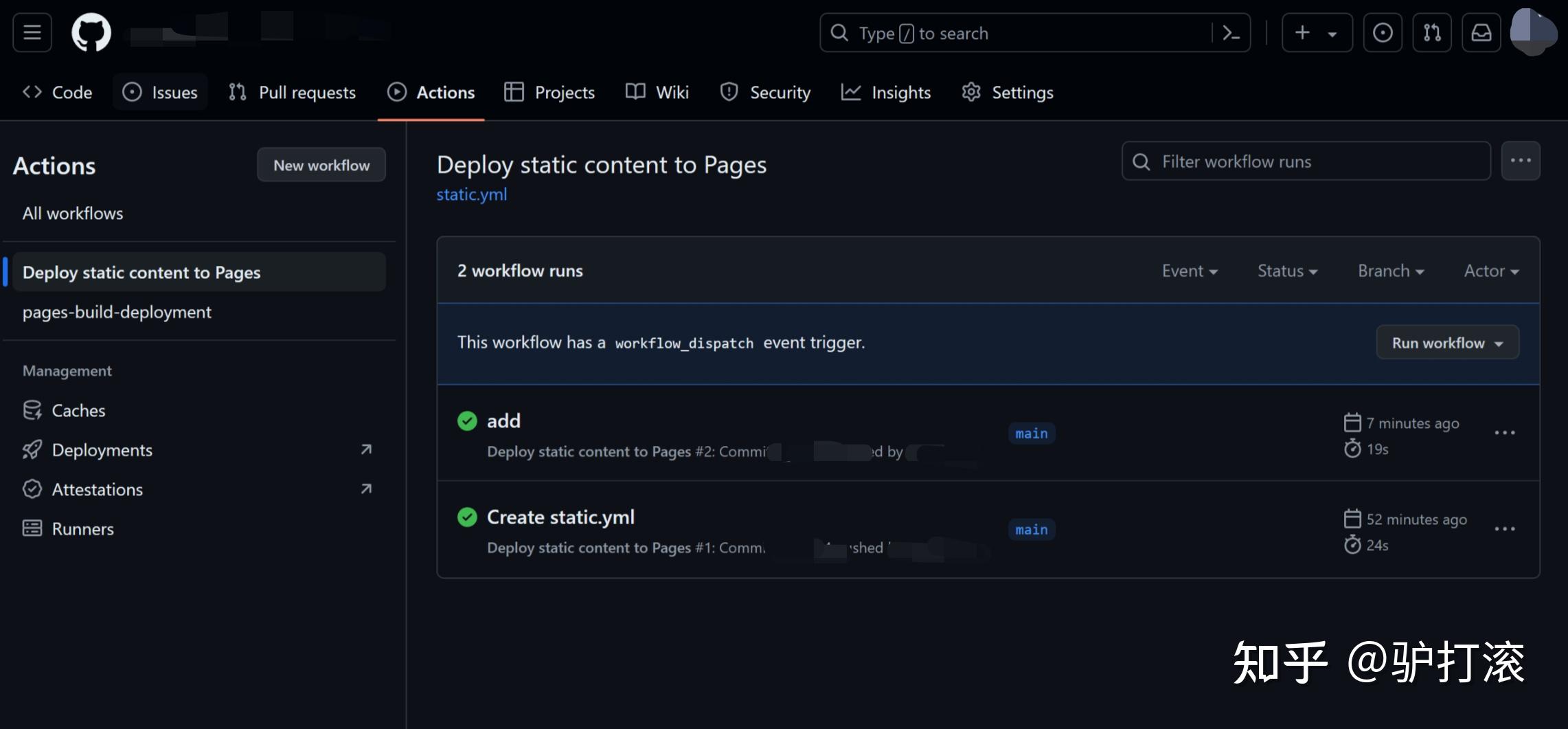Screen dimensions: 1568x729
Task: Click the user avatar icon
Action: click(1533, 31)
